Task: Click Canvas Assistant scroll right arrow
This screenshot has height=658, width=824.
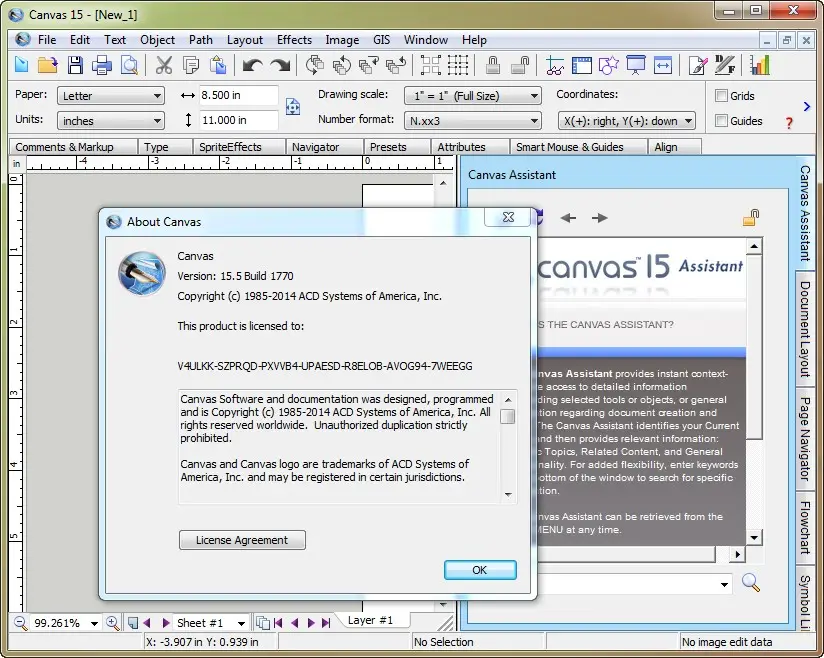Action: click(x=738, y=554)
